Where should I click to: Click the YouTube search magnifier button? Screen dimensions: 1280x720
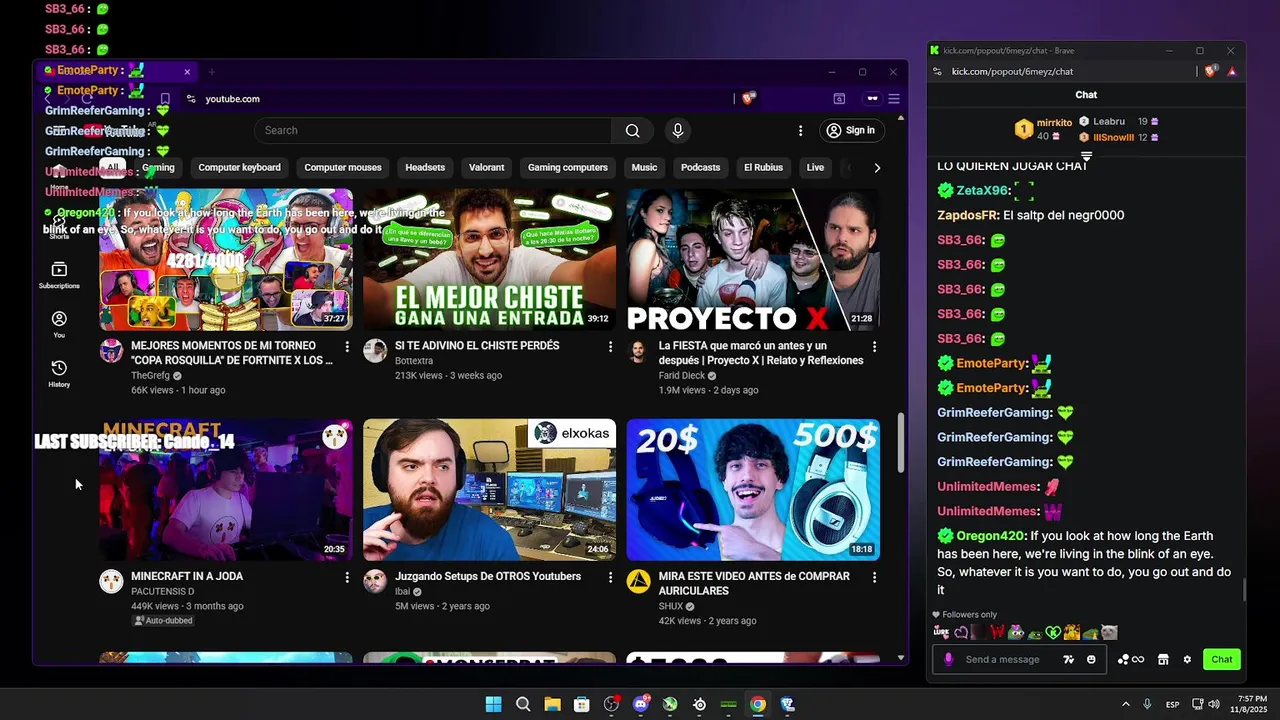pos(632,130)
